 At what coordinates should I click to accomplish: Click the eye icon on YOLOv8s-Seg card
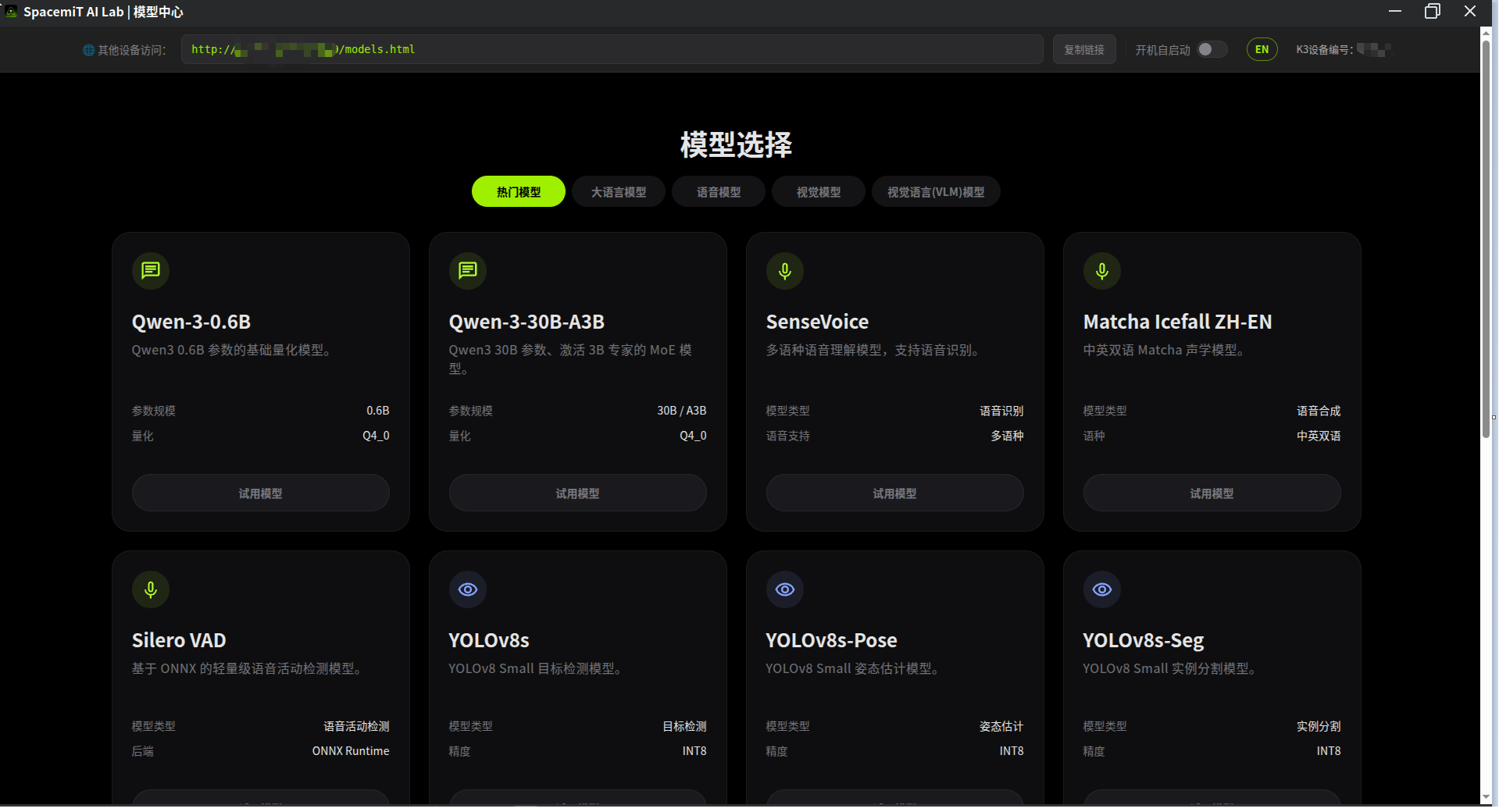[x=1102, y=589]
